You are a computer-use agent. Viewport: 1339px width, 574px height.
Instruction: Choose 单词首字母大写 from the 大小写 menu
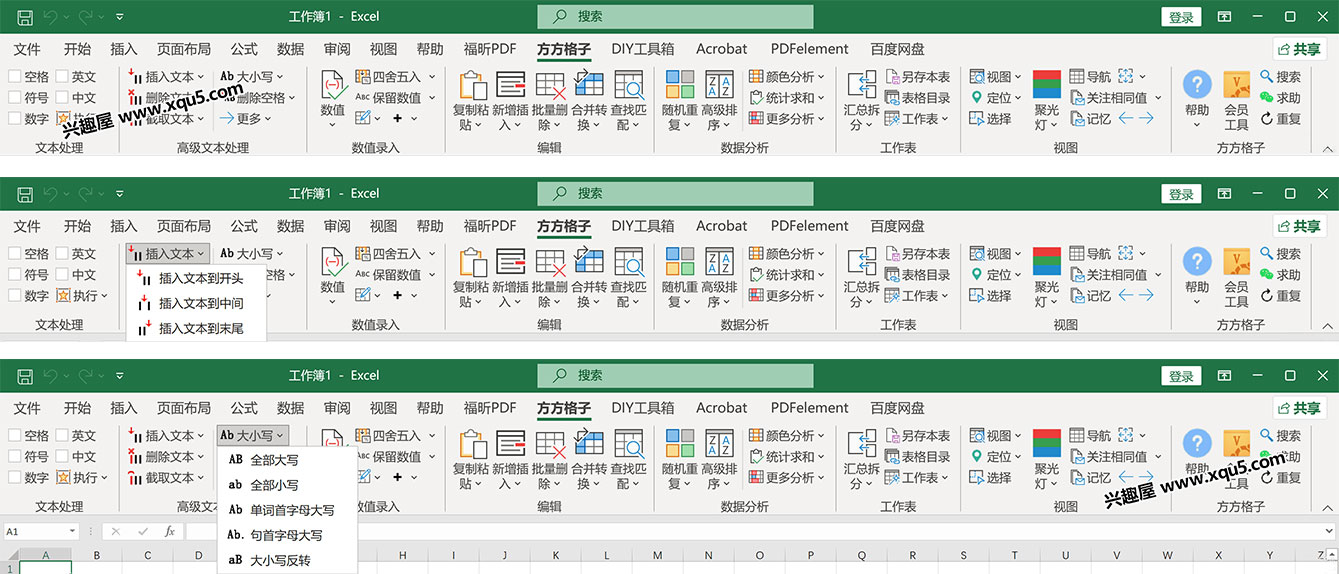[287, 510]
